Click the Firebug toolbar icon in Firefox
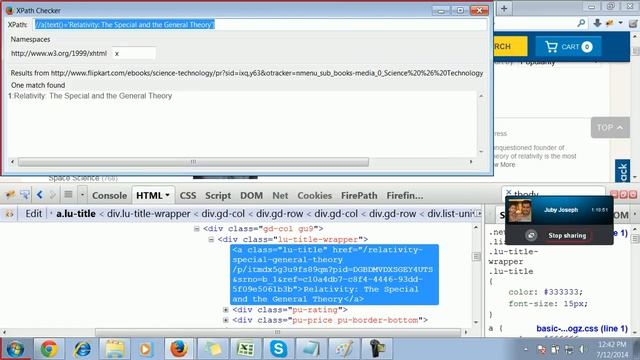 (x=610, y=23)
